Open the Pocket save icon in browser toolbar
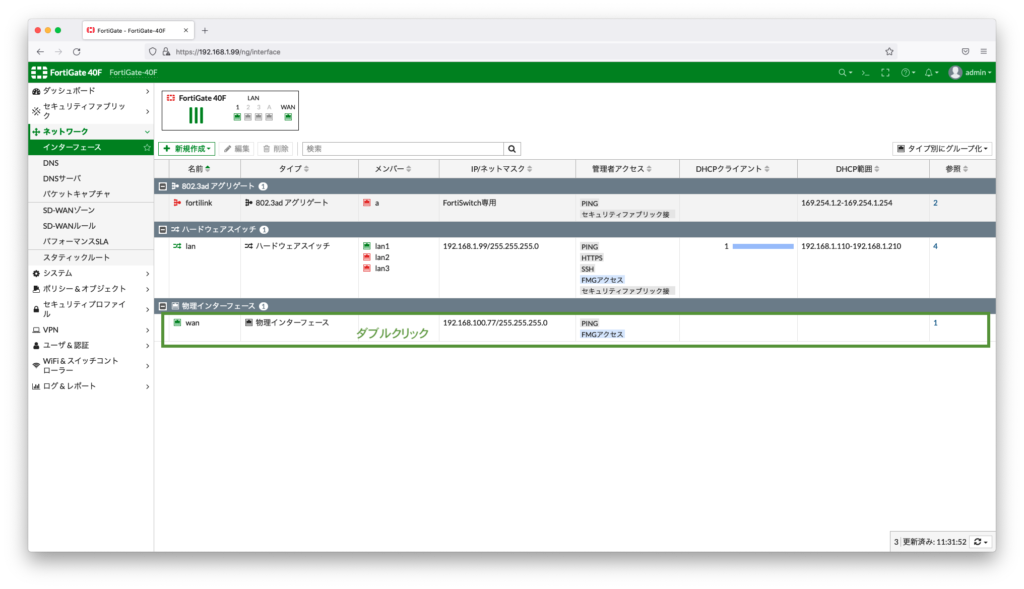Screen dimensions: 1024x589 [965, 52]
